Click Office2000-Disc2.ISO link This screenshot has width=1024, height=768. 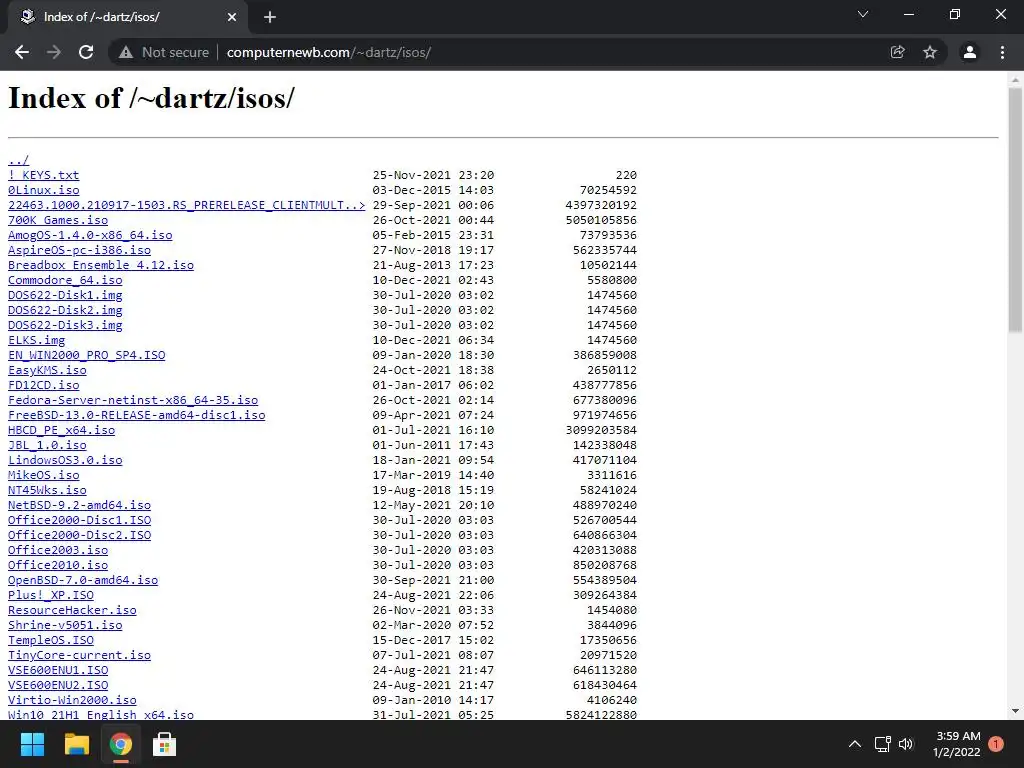[x=79, y=536]
